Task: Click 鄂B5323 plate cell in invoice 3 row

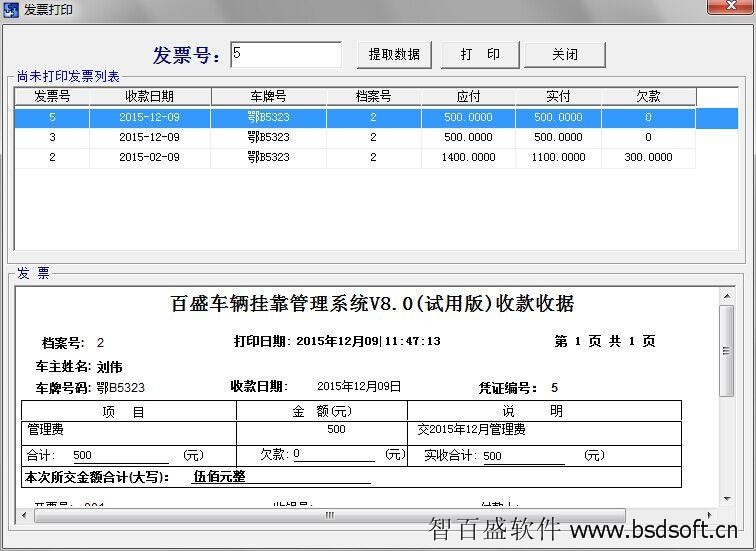Action: [269, 137]
